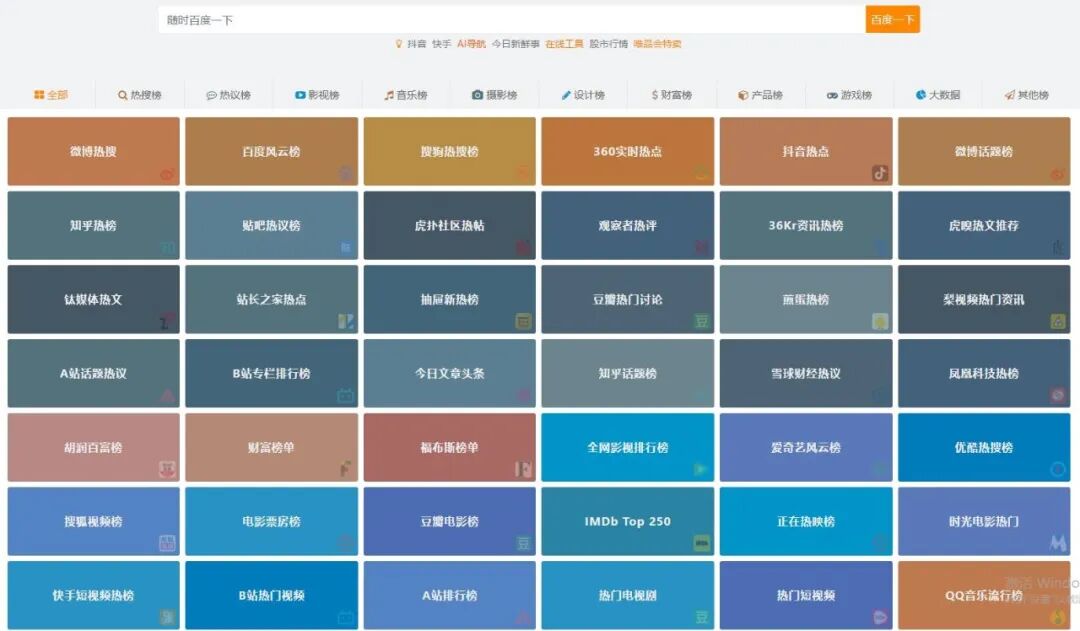Screen dimensions: 1080x631
Task: Open the 贴吧热议榜 card
Action: click(x=271, y=225)
